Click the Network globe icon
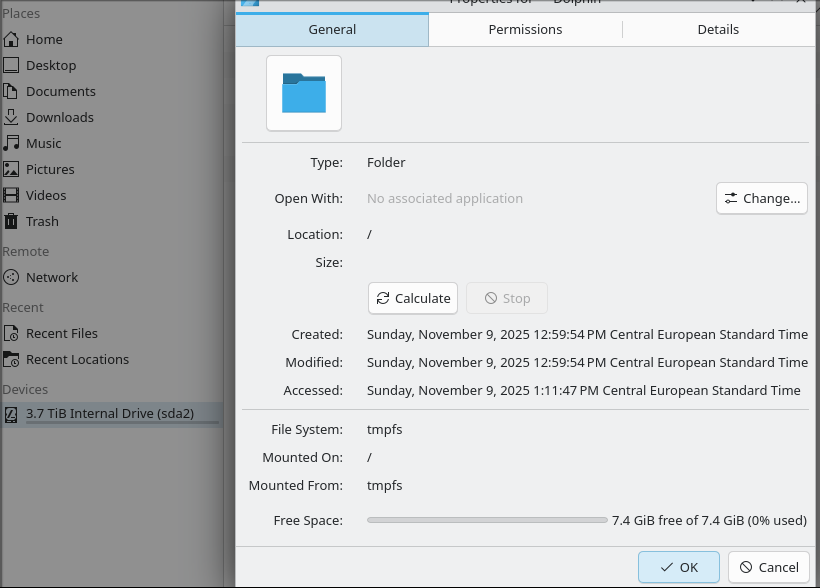Image resolution: width=820 pixels, height=588 pixels. point(11,277)
